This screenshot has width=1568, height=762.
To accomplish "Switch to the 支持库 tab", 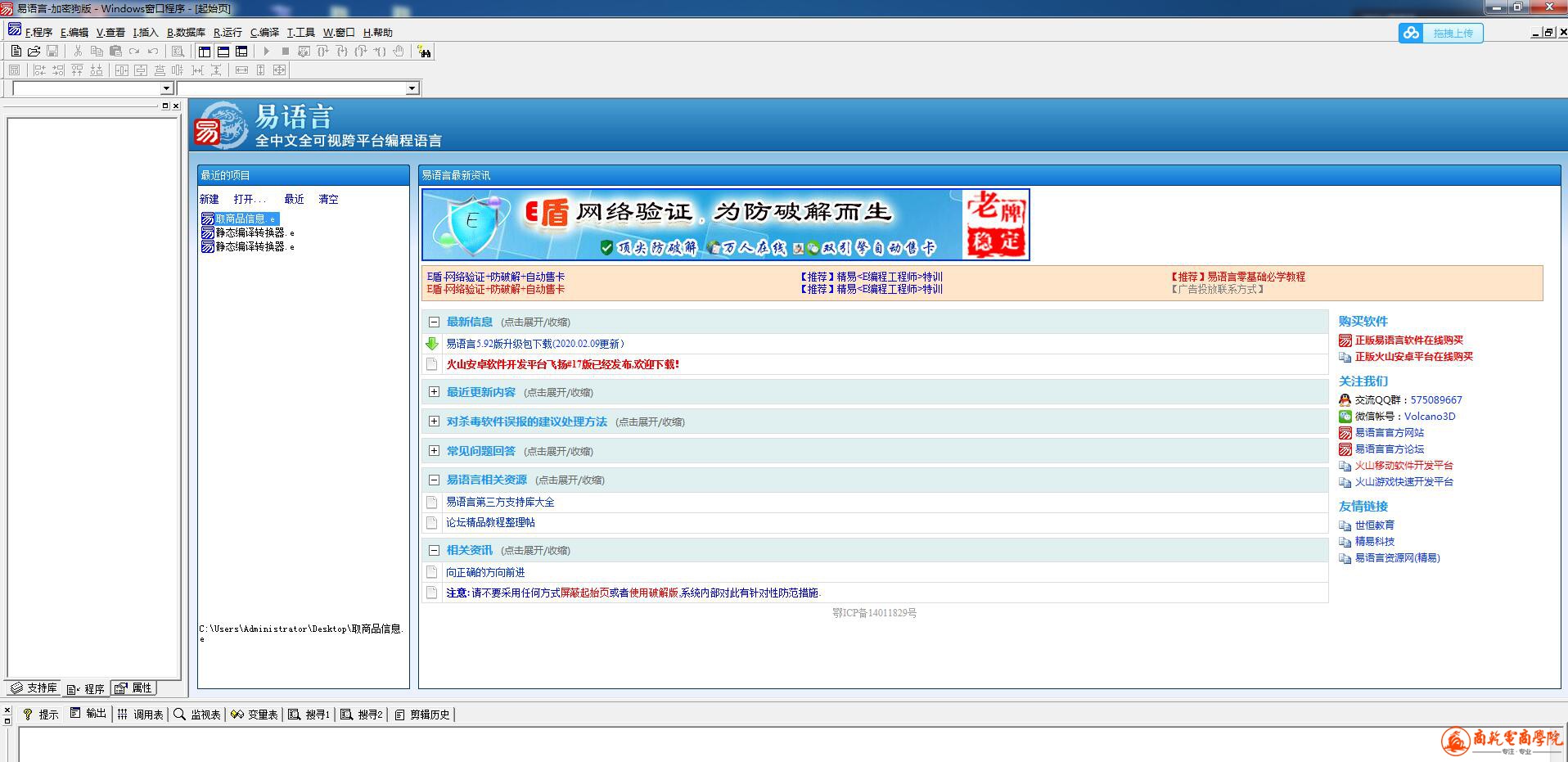I will click(x=34, y=688).
